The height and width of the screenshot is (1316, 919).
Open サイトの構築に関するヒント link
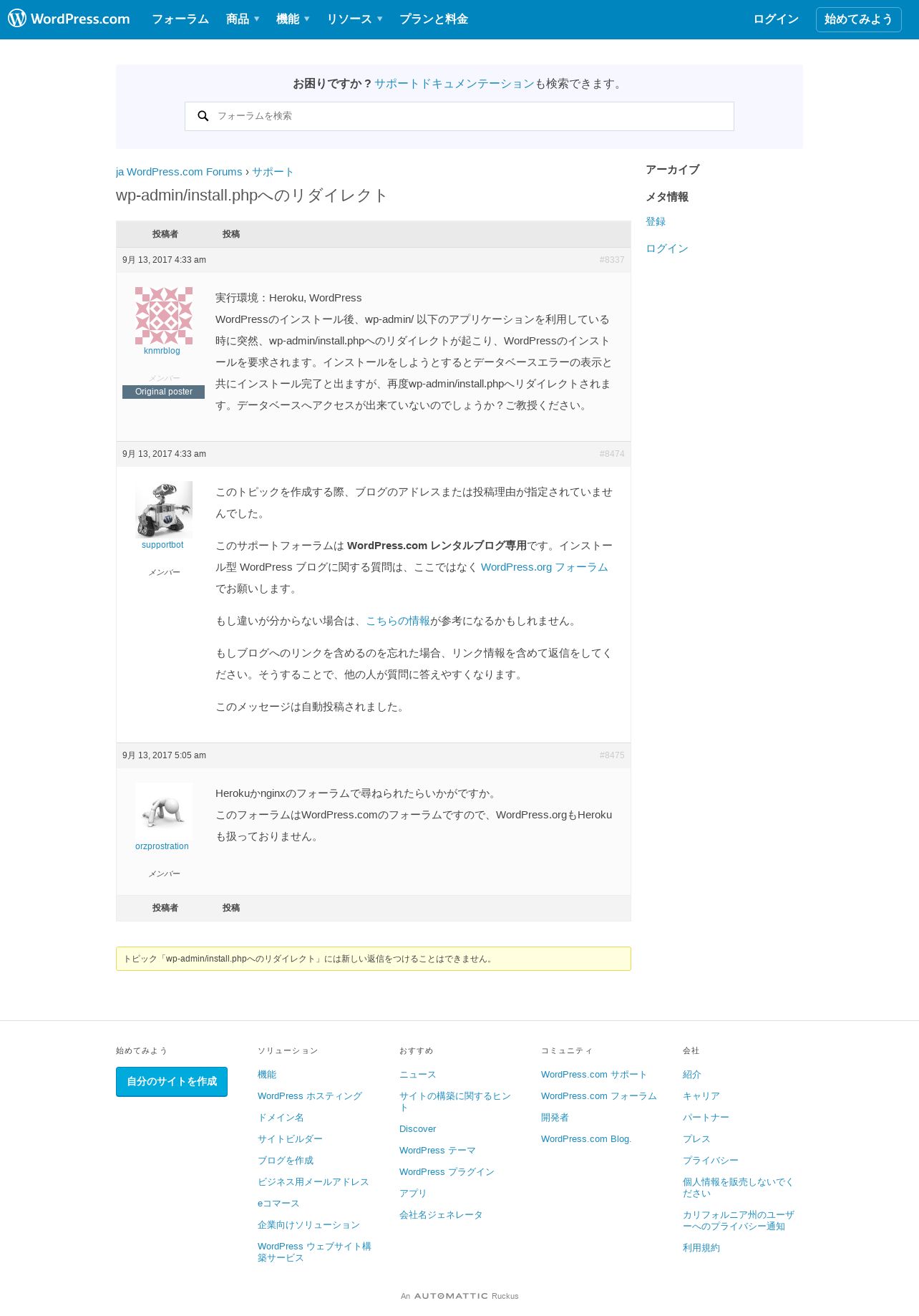coord(455,1102)
